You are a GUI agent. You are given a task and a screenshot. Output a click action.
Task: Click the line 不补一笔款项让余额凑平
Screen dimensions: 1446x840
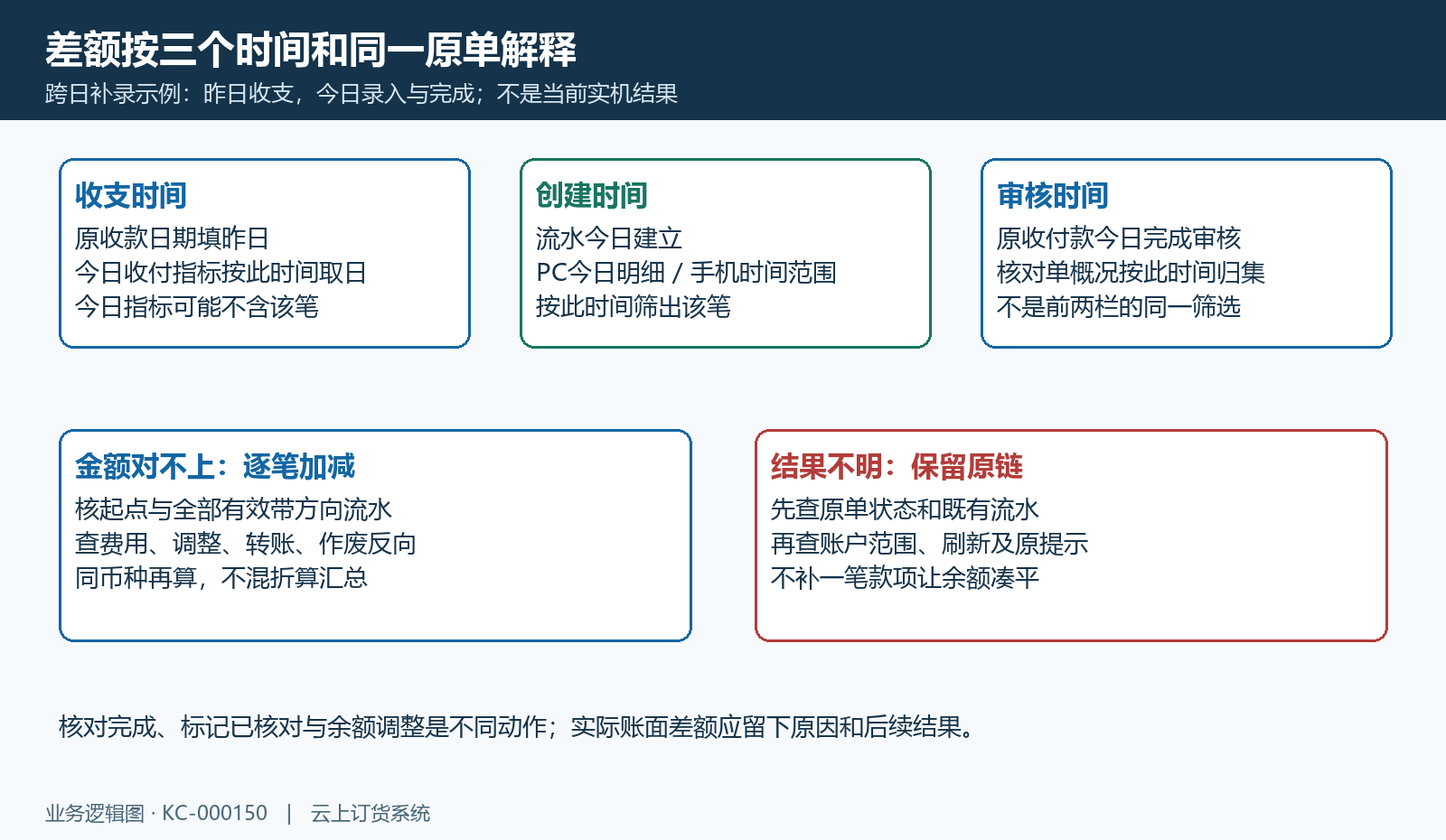tap(905, 578)
